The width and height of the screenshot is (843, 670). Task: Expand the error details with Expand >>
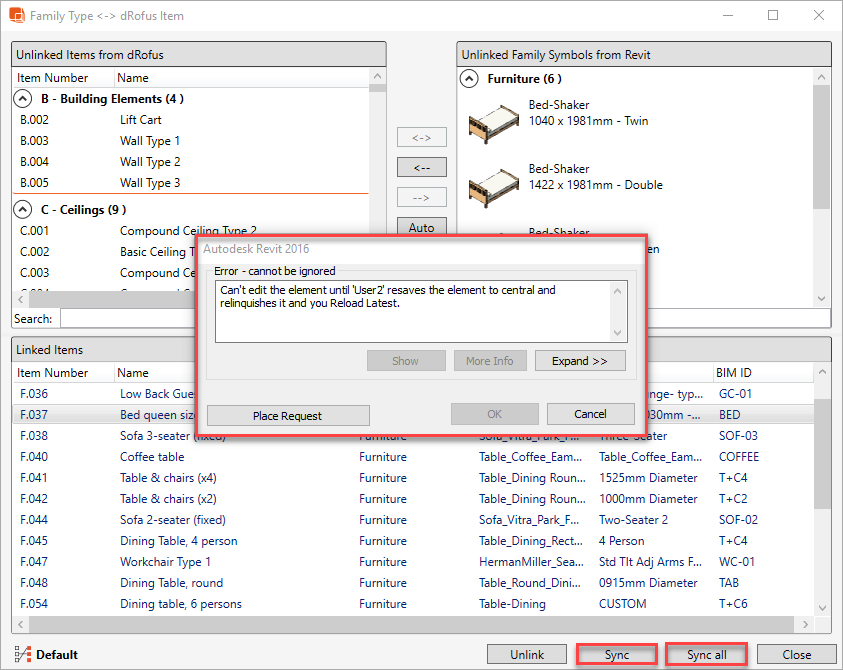pyautogui.click(x=580, y=361)
